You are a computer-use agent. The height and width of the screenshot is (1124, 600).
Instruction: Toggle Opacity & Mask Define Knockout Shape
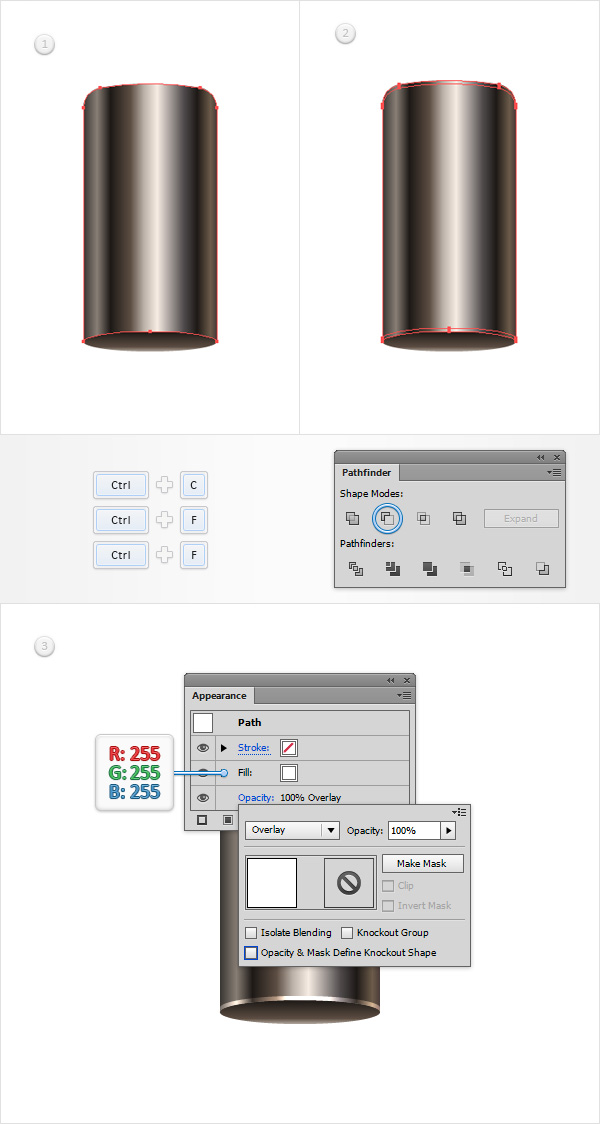click(251, 953)
